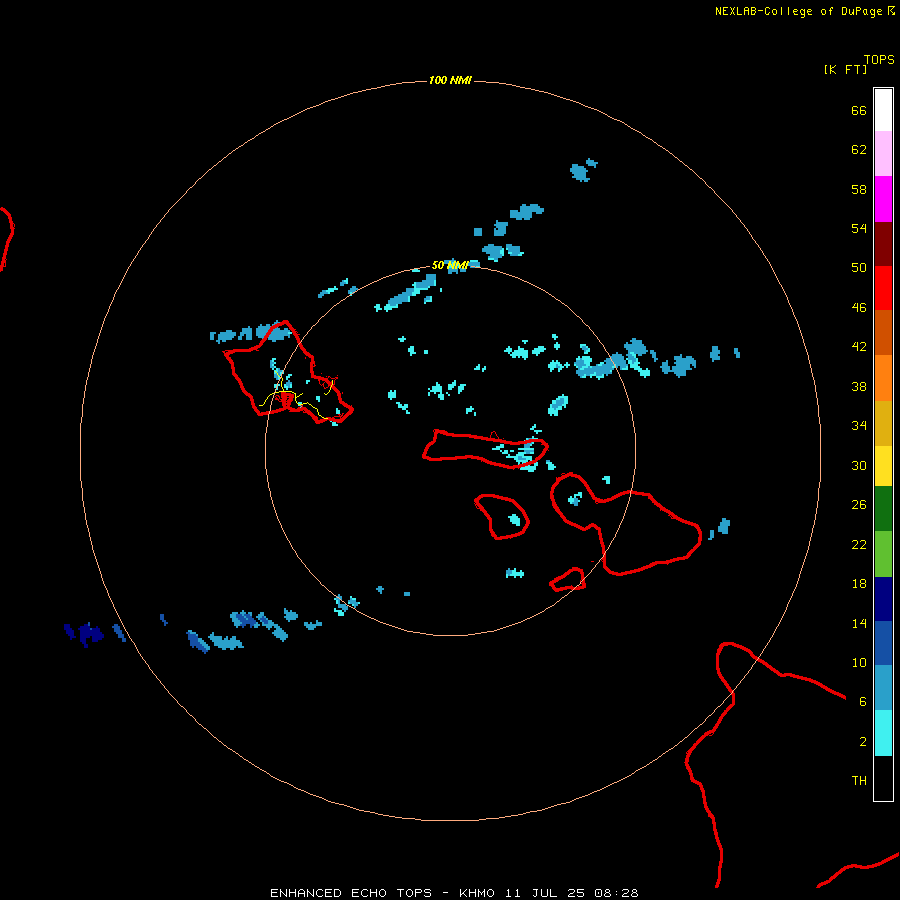Click the dark orange 46 legend swatch
Image resolution: width=900 pixels, height=900 pixels.
point(883,332)
